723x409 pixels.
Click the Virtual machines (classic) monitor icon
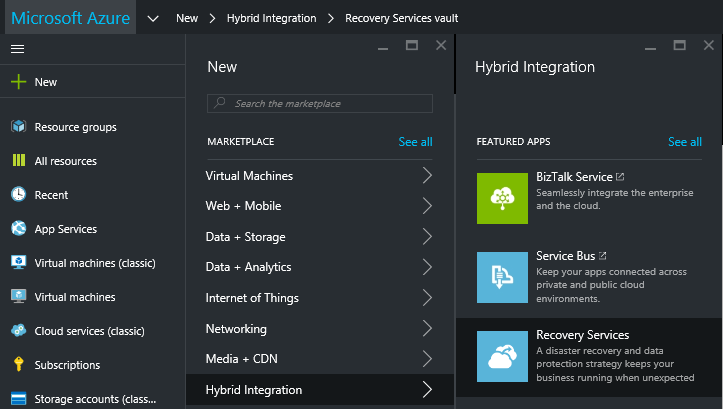[x=18, y=262]
